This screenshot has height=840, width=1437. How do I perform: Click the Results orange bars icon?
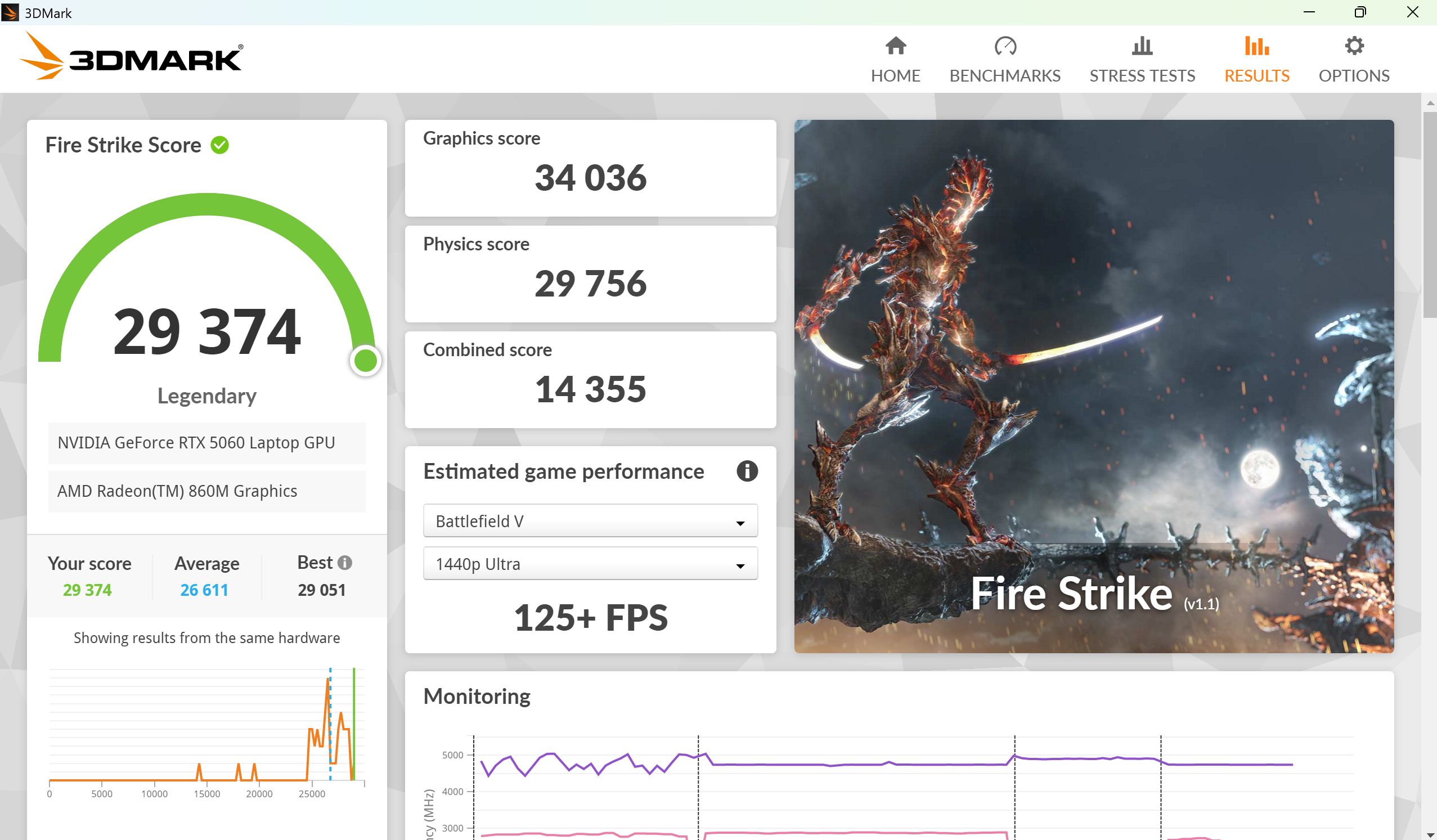pyautogui.click(x=1256, y=46)
